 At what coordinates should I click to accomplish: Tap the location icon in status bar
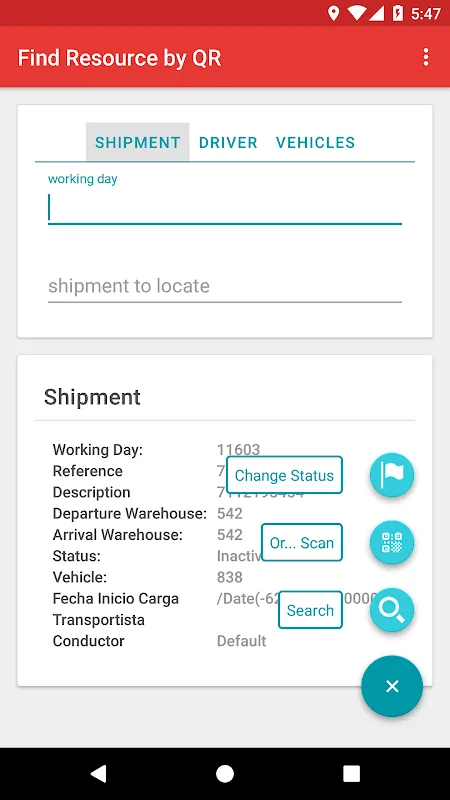(333, 13)
